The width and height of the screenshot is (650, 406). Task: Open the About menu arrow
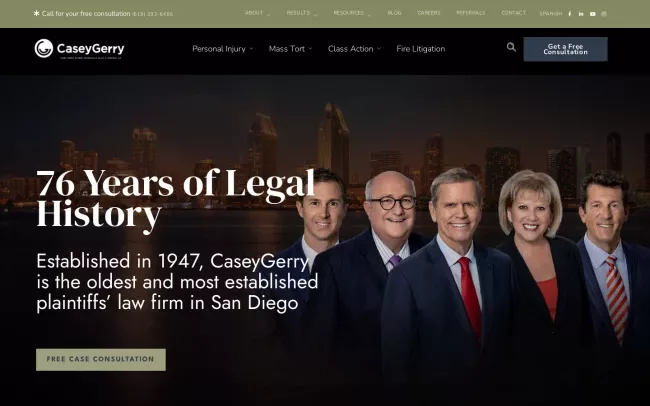[269, 14]
